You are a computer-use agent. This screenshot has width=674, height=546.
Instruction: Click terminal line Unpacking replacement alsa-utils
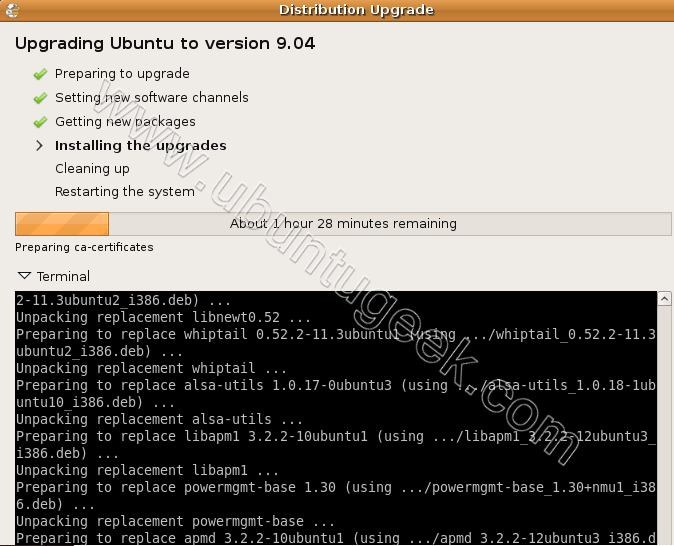click(x=159, y=419)
